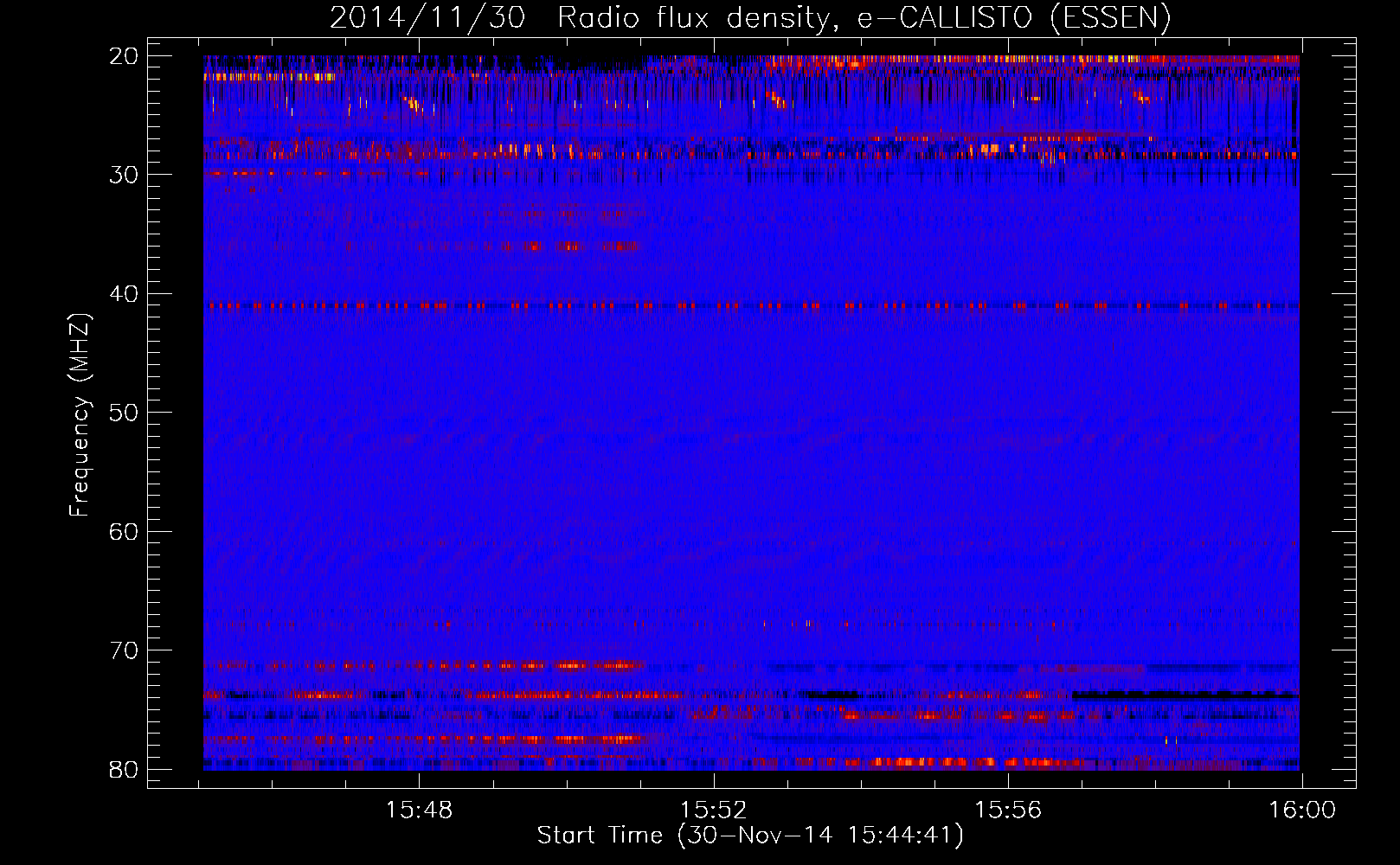The height and width of the screenshot is (865, 1400).
Task: Click the 'Frequency (MHZ)' axis label
Action: click(x=80, y=415)
